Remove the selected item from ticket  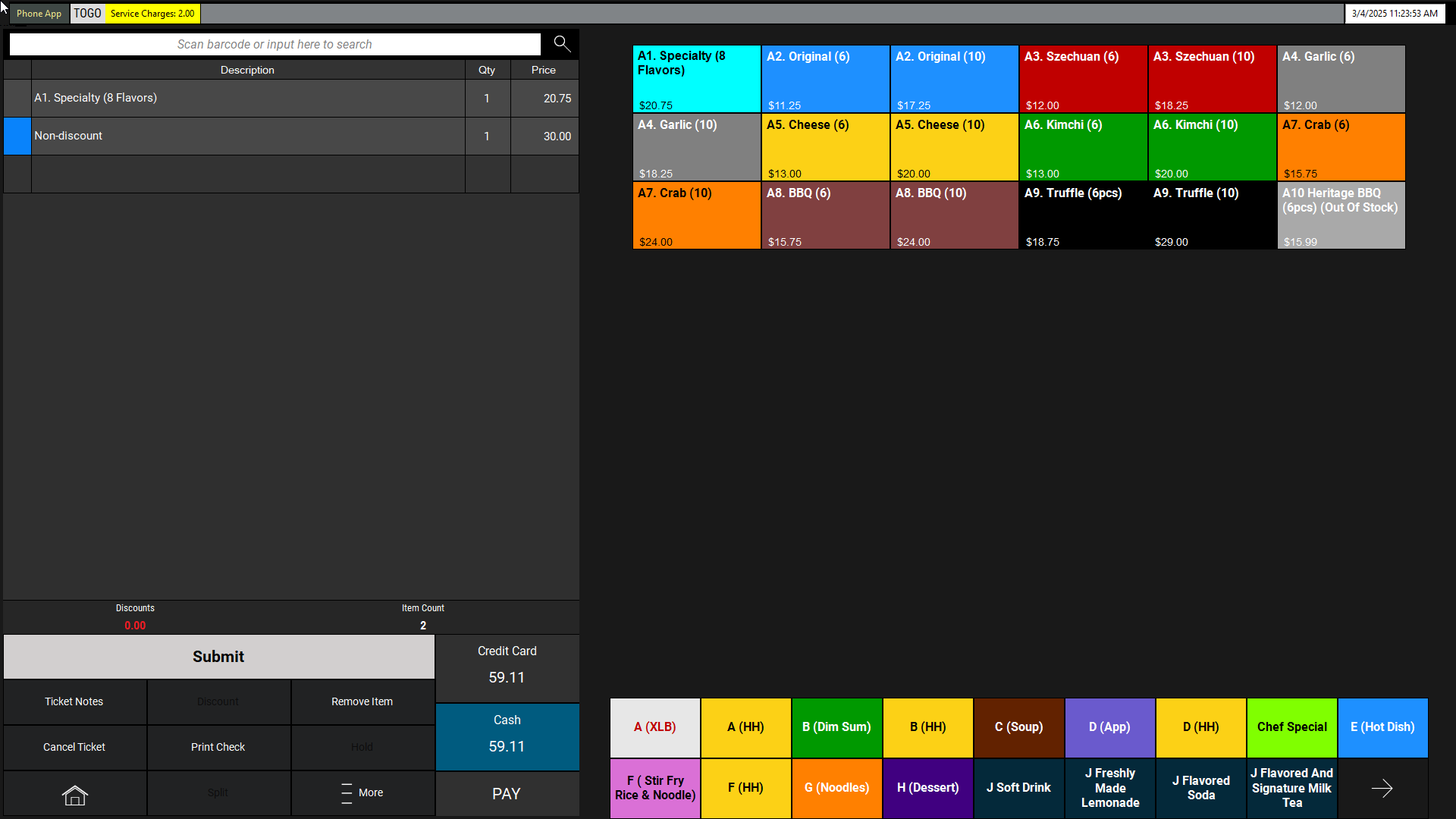[x=362, y=702]
